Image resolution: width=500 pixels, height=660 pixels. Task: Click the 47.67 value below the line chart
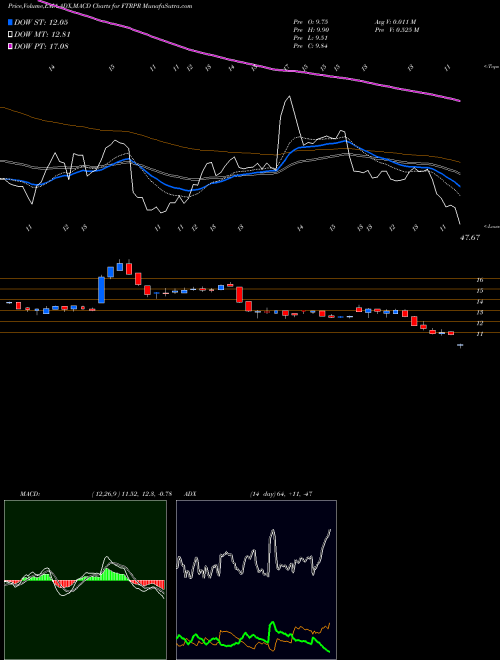point(470,238)
